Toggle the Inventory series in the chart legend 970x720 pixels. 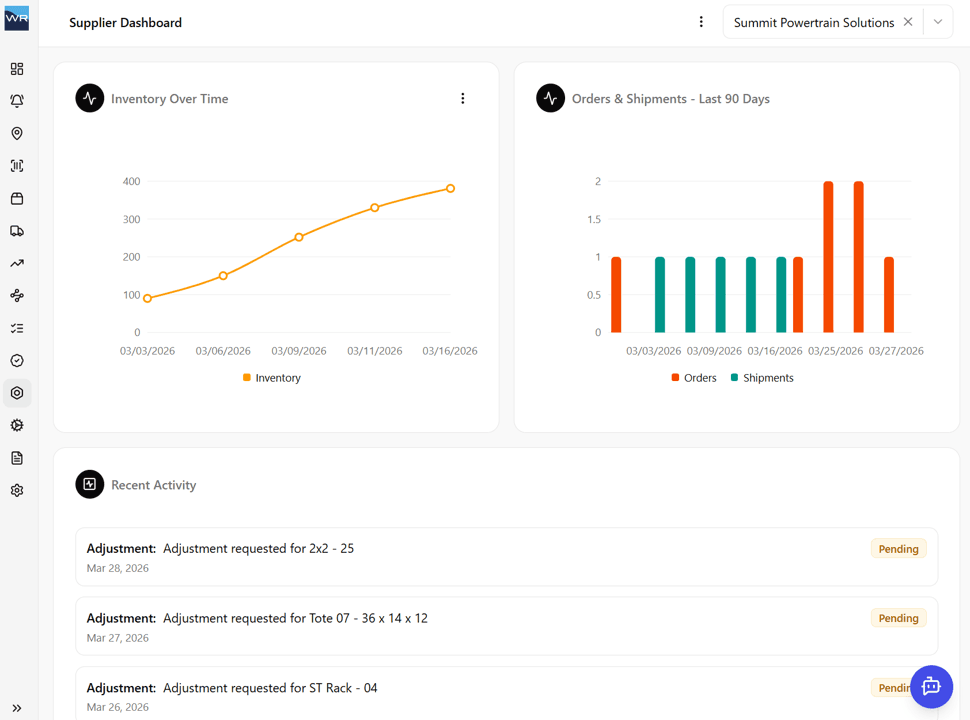(271, 377)
